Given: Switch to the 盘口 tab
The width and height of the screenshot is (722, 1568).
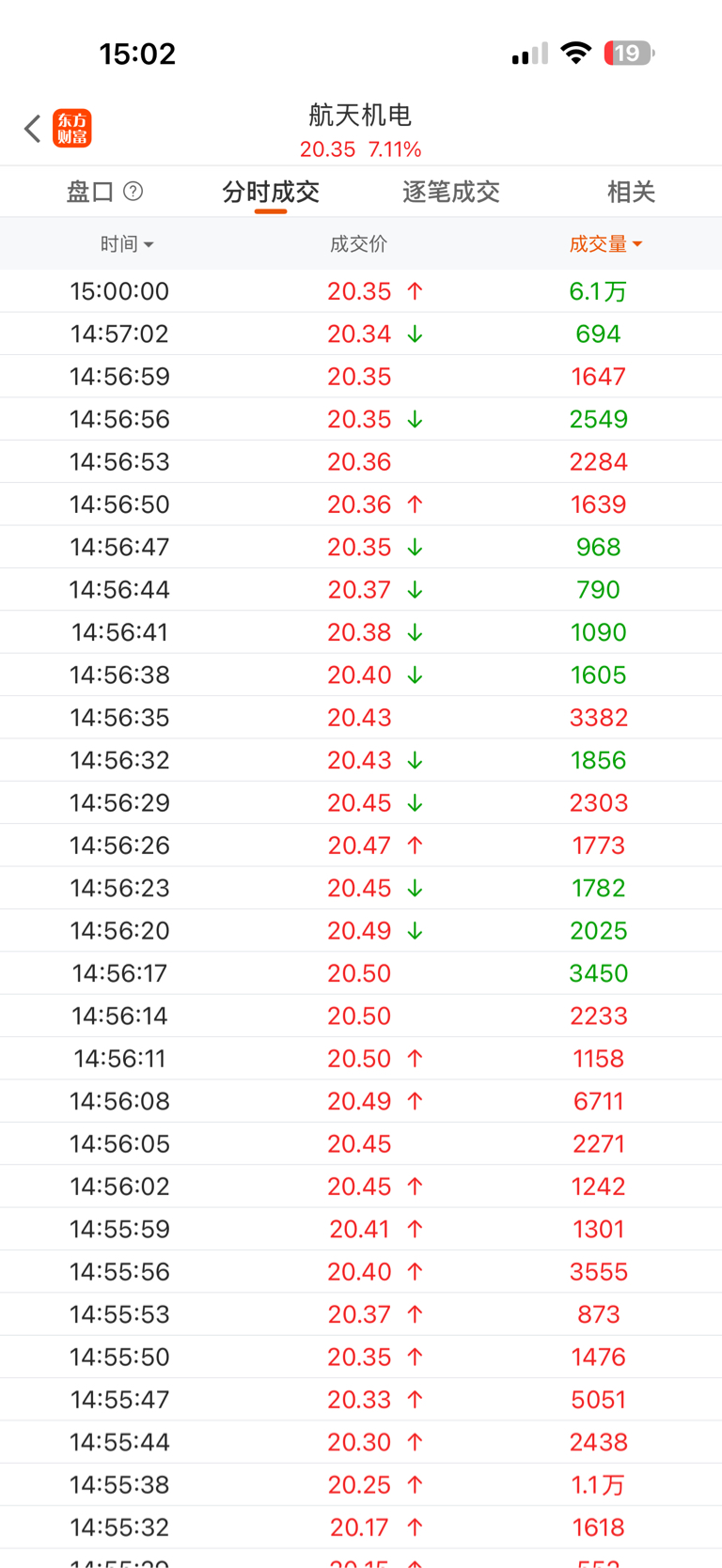Looking at the screenshot, I should [x=90, y=193].
